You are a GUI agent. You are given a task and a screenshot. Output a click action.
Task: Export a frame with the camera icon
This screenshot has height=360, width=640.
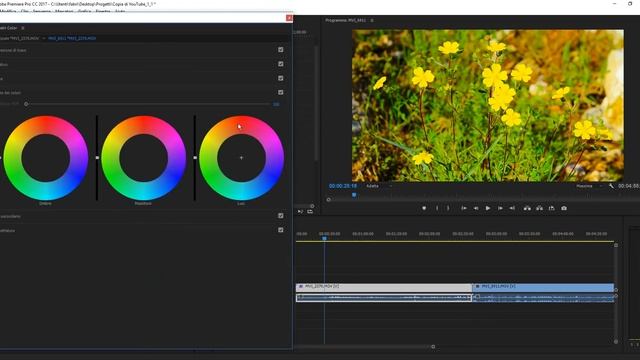(564, 208)
